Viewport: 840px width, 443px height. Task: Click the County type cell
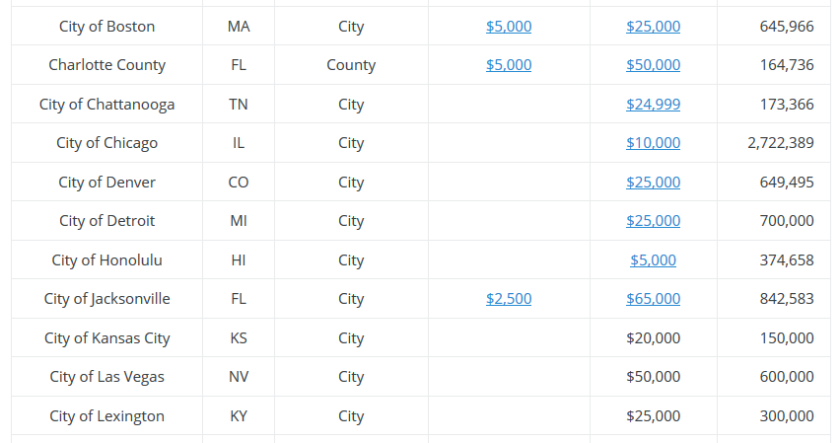351,65
